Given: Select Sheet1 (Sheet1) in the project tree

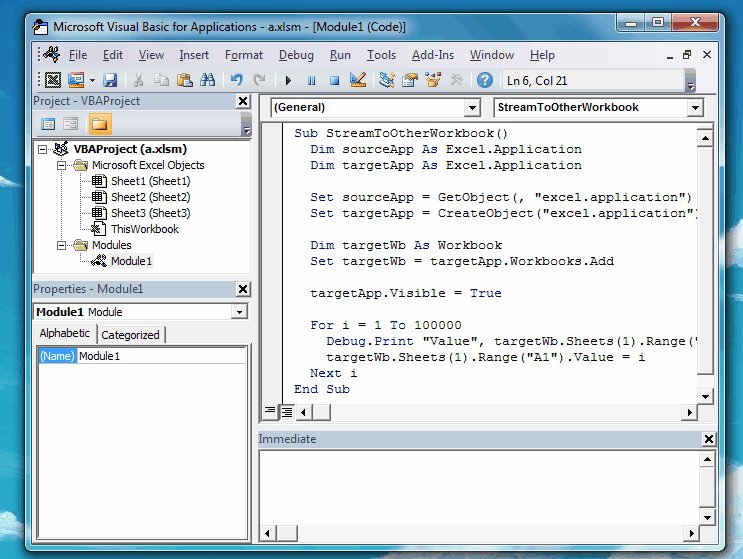Looking at the screenshot, I should pos(150,181).
